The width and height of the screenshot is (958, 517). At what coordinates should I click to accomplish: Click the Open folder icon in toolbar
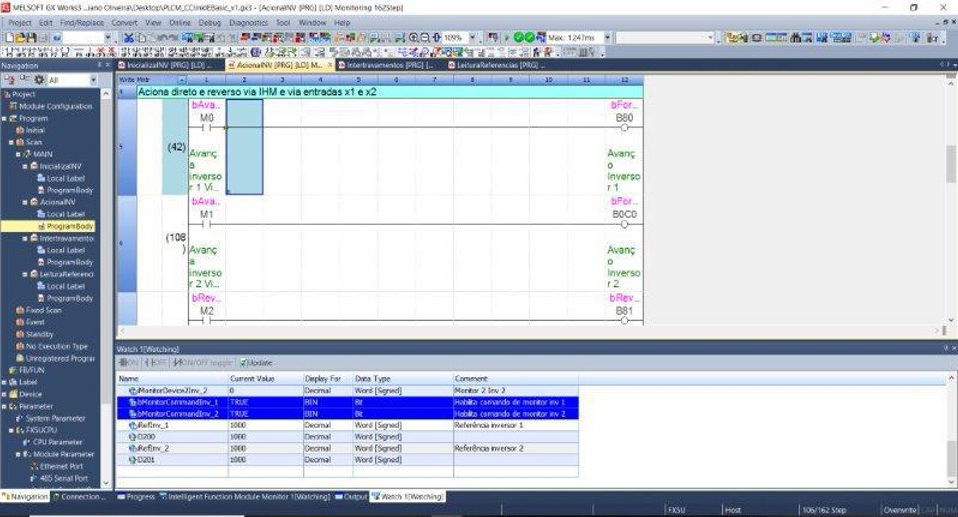coord(18,37)
